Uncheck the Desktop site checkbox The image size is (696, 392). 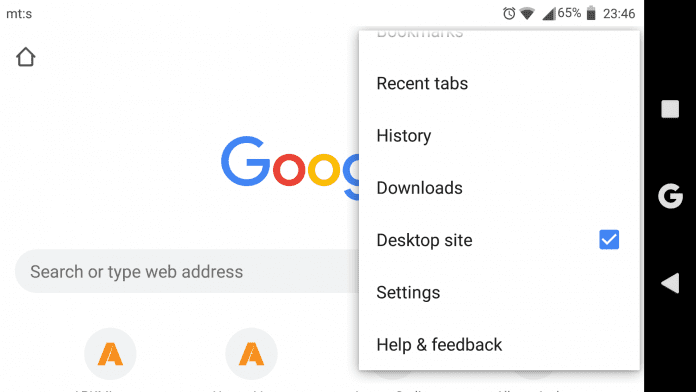(x=609, y=240)
